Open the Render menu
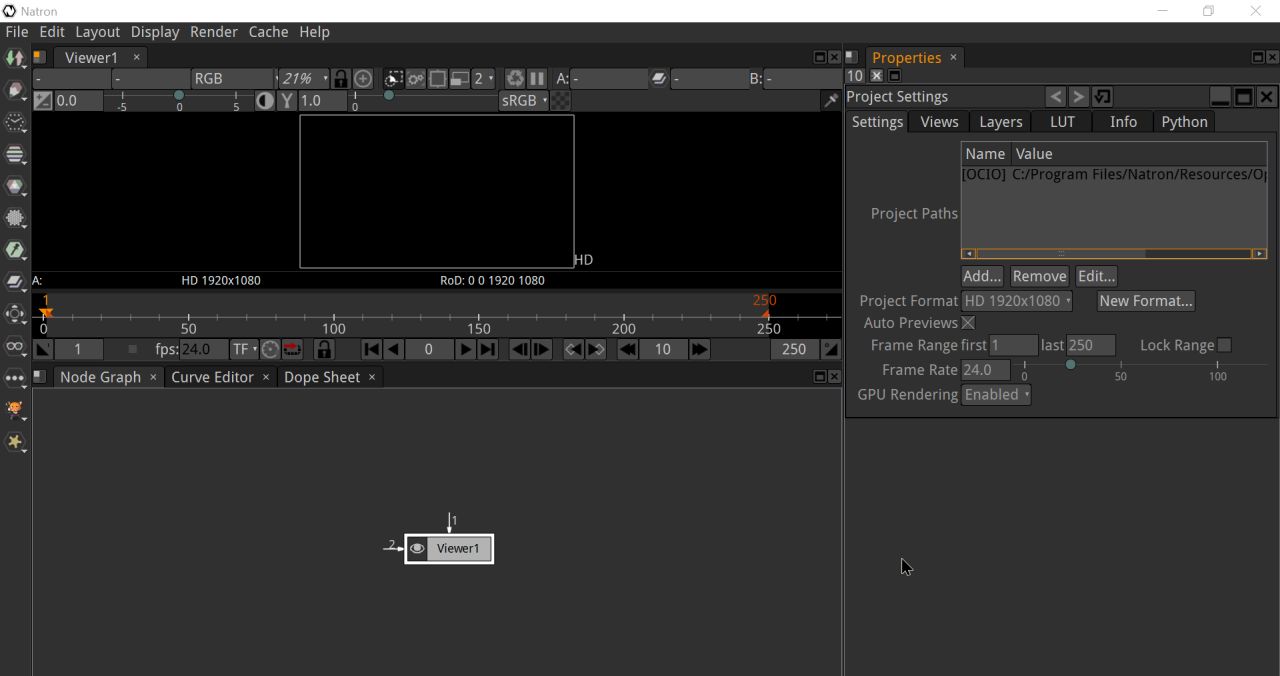This screenshot has height=676, width=1280. pos(213,31)
